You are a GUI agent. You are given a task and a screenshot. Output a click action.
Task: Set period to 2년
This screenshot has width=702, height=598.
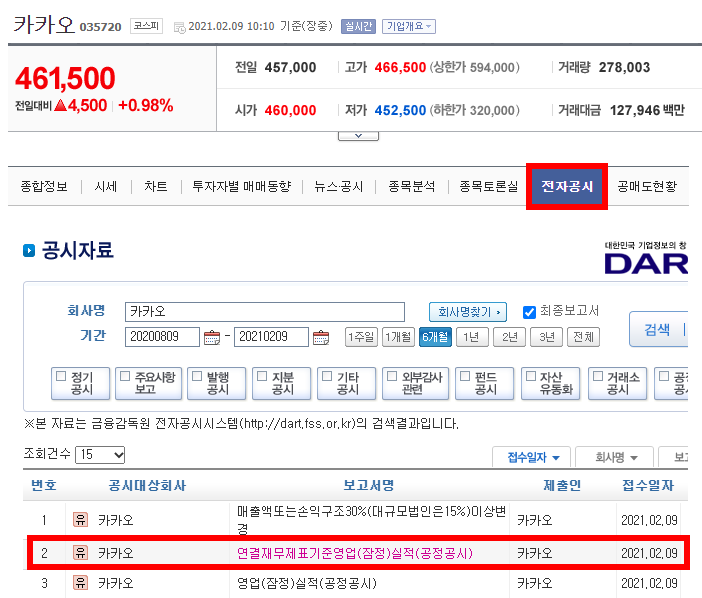coord(509,337)
